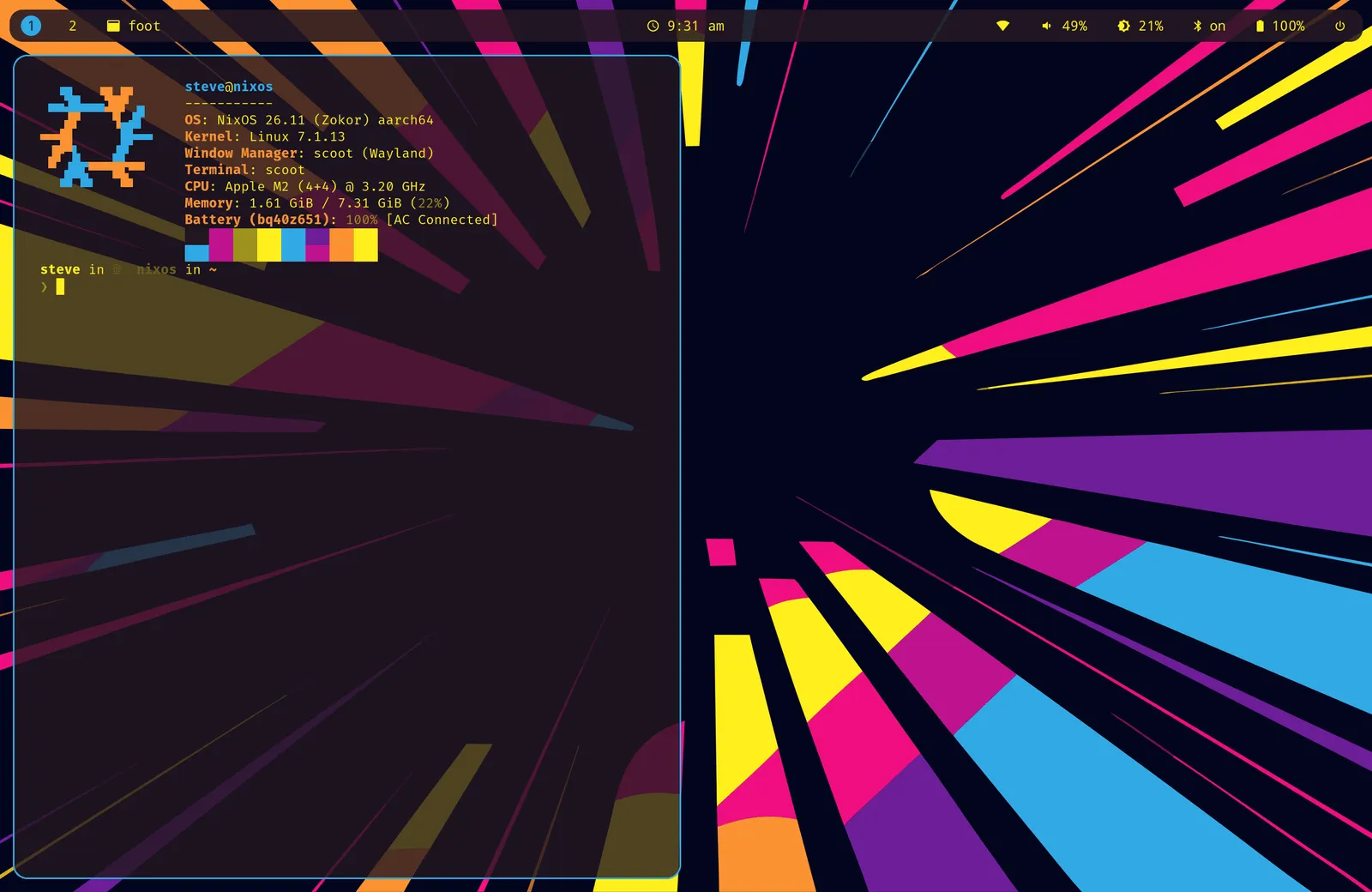Click the battery icon in bar
The image size is (1372, 892).
pos(1260,26)
